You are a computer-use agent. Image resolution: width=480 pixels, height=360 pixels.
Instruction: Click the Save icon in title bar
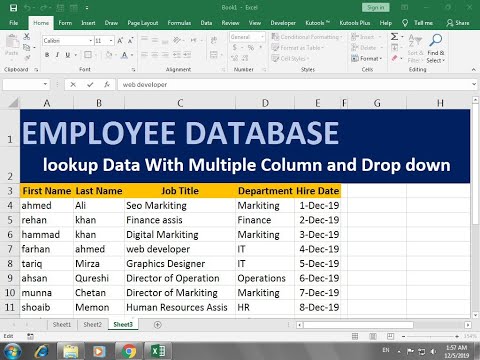13,8
